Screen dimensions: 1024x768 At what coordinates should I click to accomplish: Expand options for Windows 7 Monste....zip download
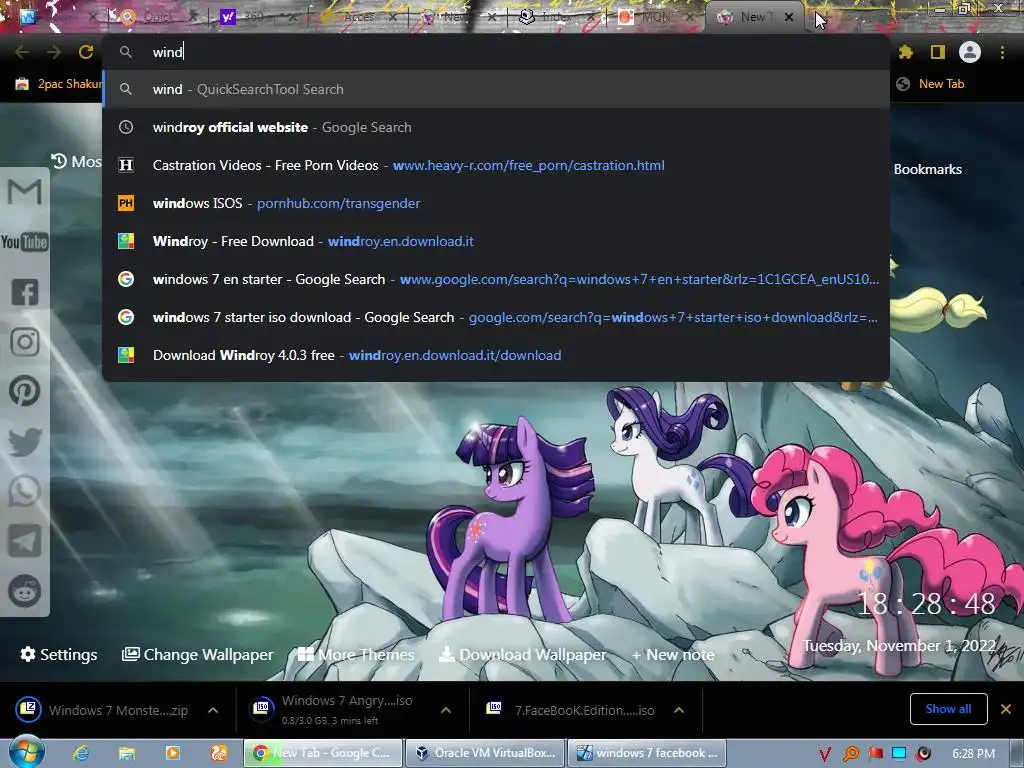coord(213,710)
